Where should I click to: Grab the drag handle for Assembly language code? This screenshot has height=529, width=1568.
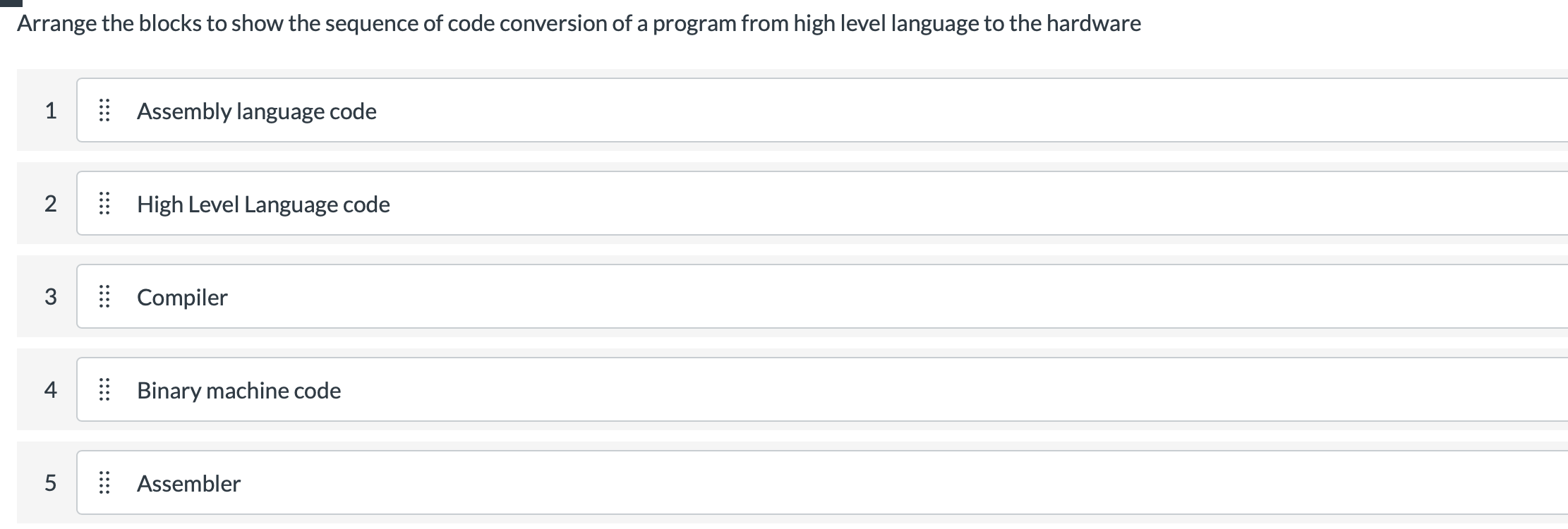pos(104,111)
